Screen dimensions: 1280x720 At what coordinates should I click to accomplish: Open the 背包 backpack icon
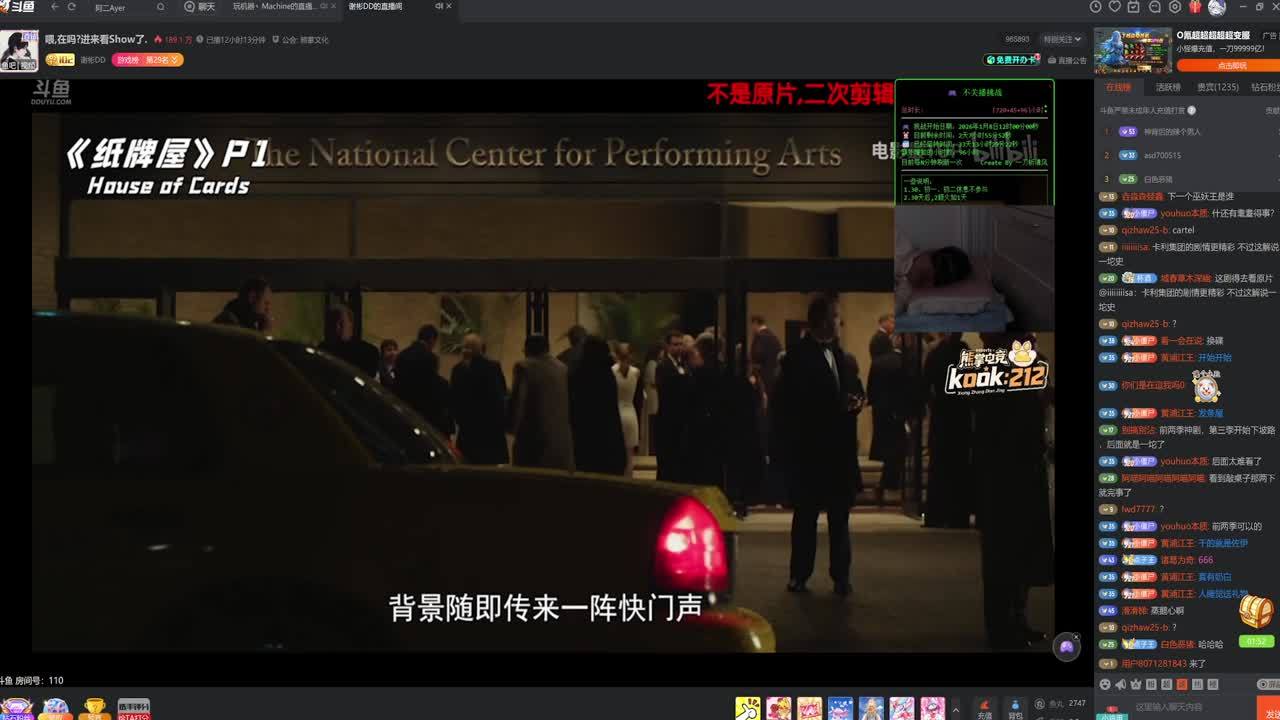tap(1015, 707)
